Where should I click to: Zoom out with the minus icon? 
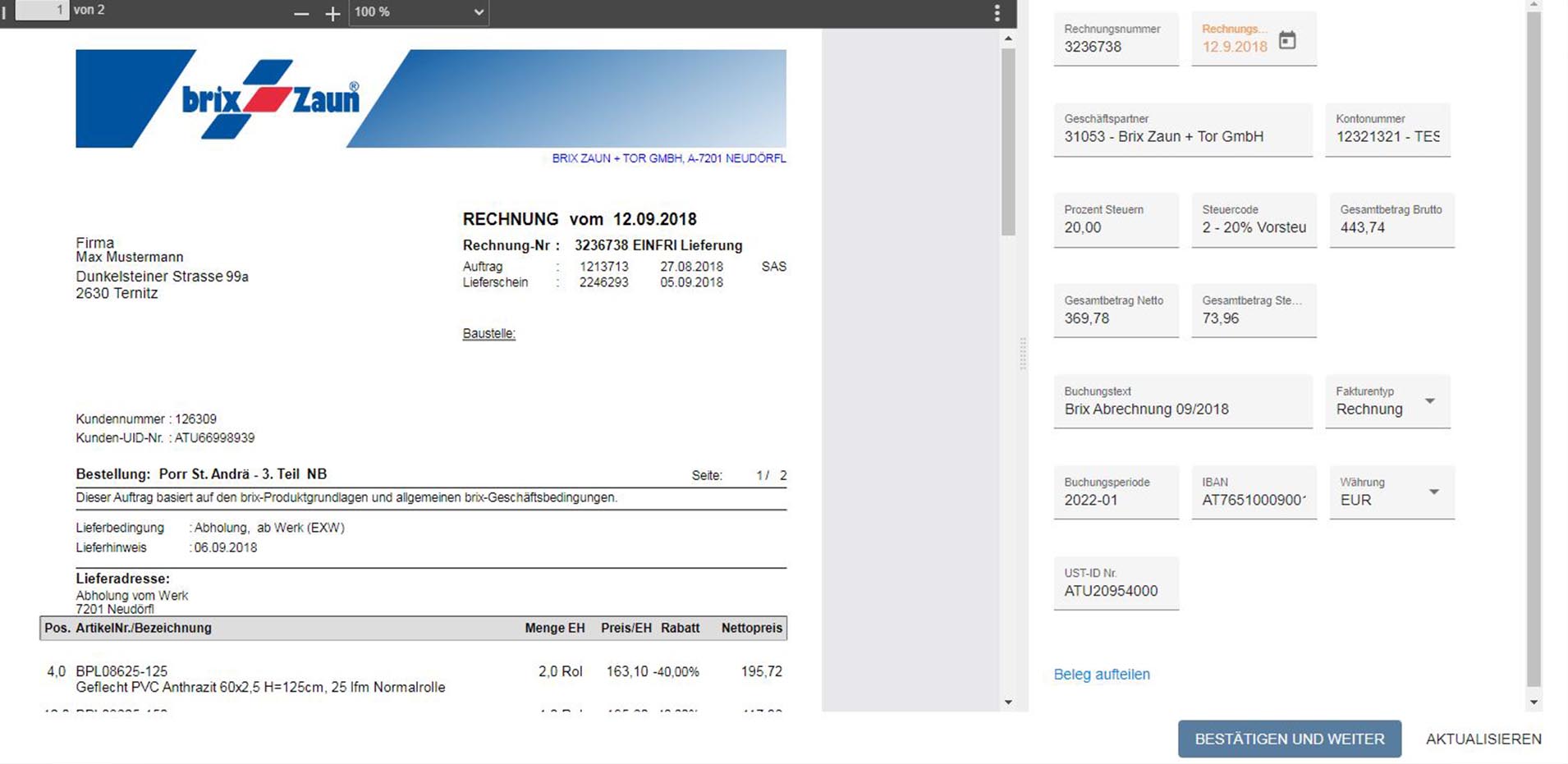301,13
